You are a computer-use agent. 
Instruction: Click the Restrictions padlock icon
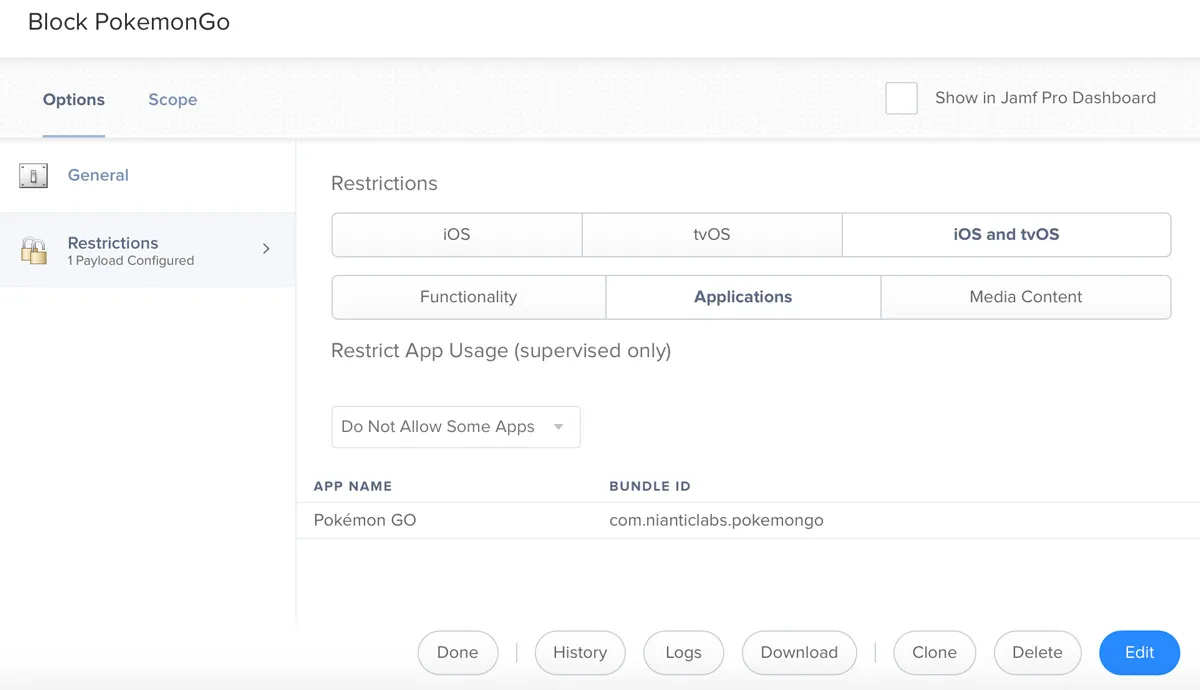click(x=33, y=250)
